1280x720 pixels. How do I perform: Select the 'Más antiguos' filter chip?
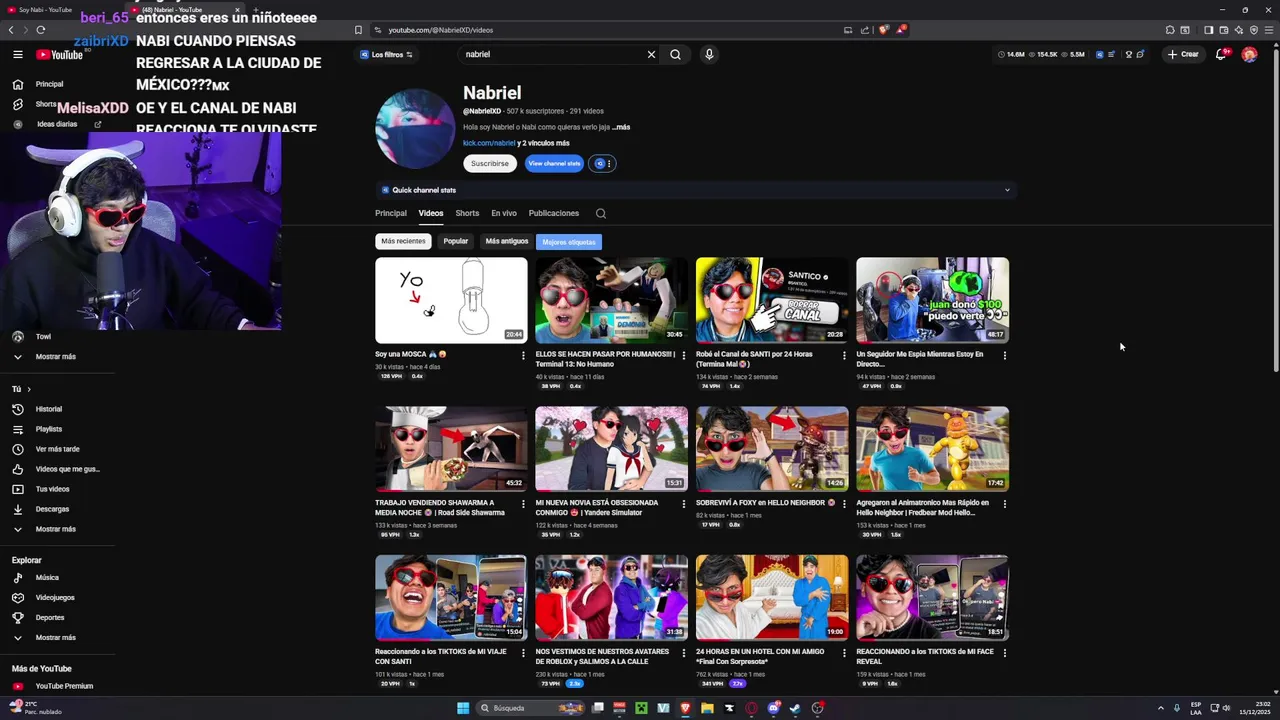pyautogui.click(x=507, y=241)
